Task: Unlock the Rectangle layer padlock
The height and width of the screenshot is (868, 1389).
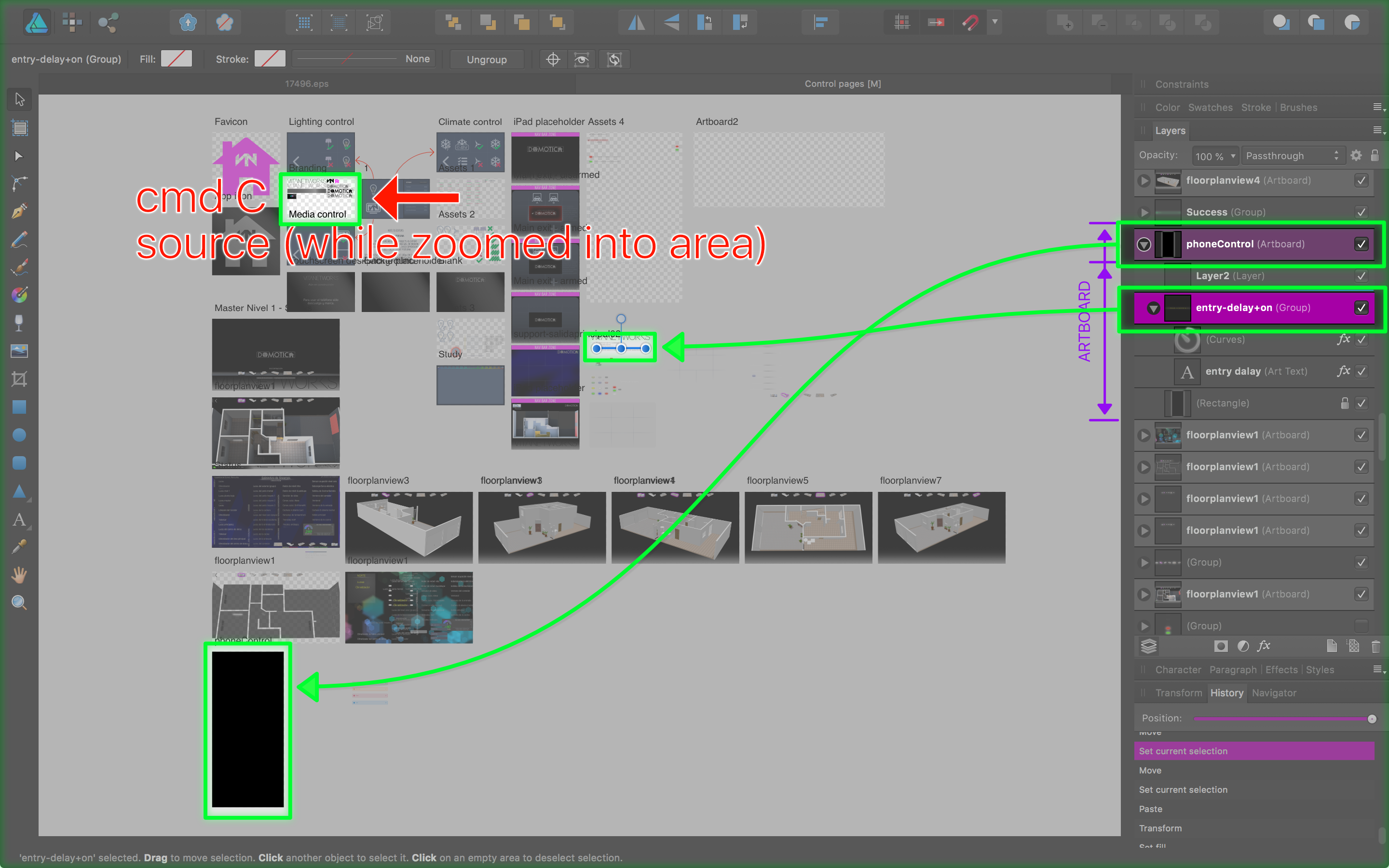Action: click(1344, 403)
